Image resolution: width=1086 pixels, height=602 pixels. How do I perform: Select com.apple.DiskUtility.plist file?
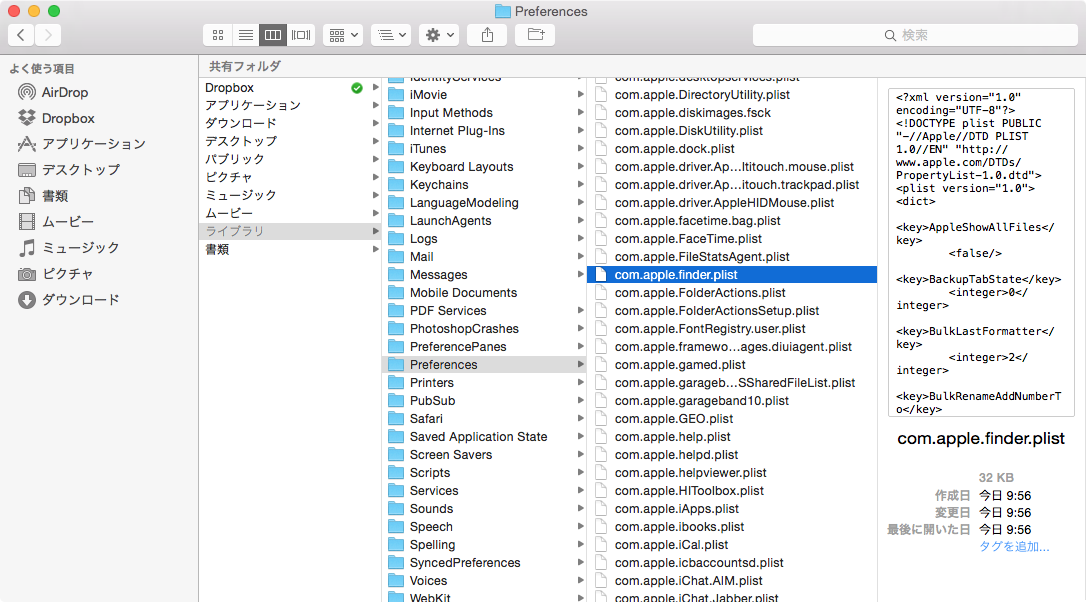click(x=732, y=131)
